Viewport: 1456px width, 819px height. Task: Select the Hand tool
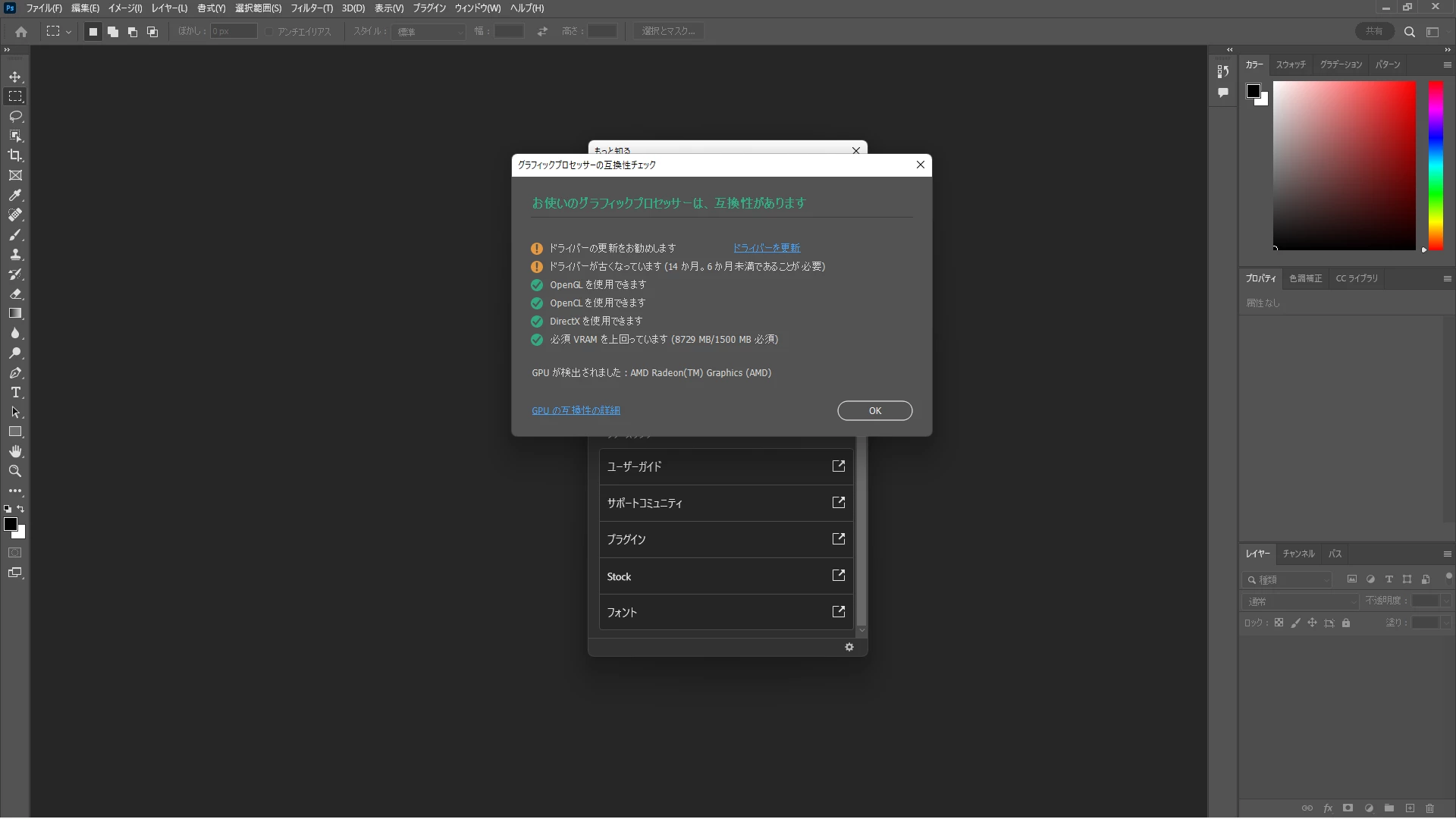pos(15,452)
